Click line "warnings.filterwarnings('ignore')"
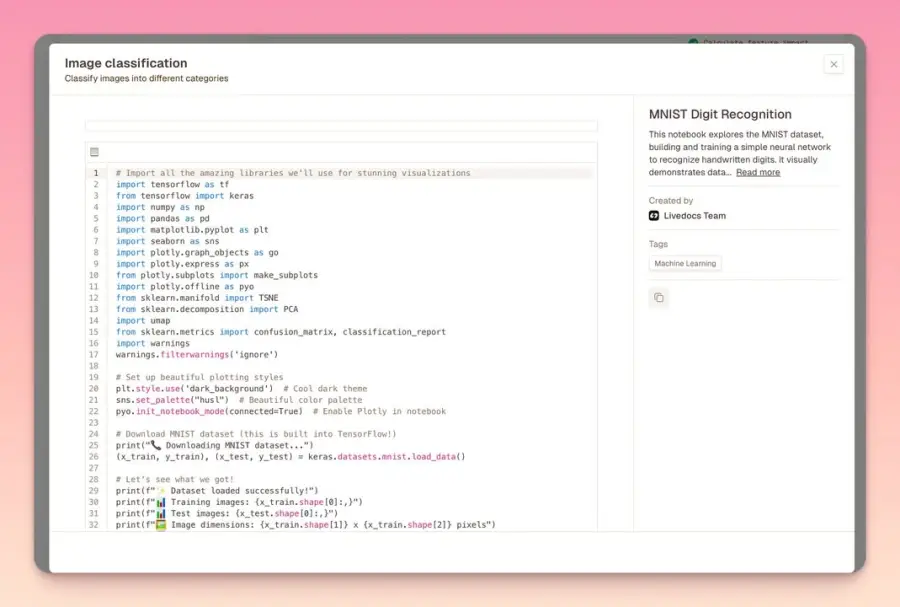 point(197,355)
